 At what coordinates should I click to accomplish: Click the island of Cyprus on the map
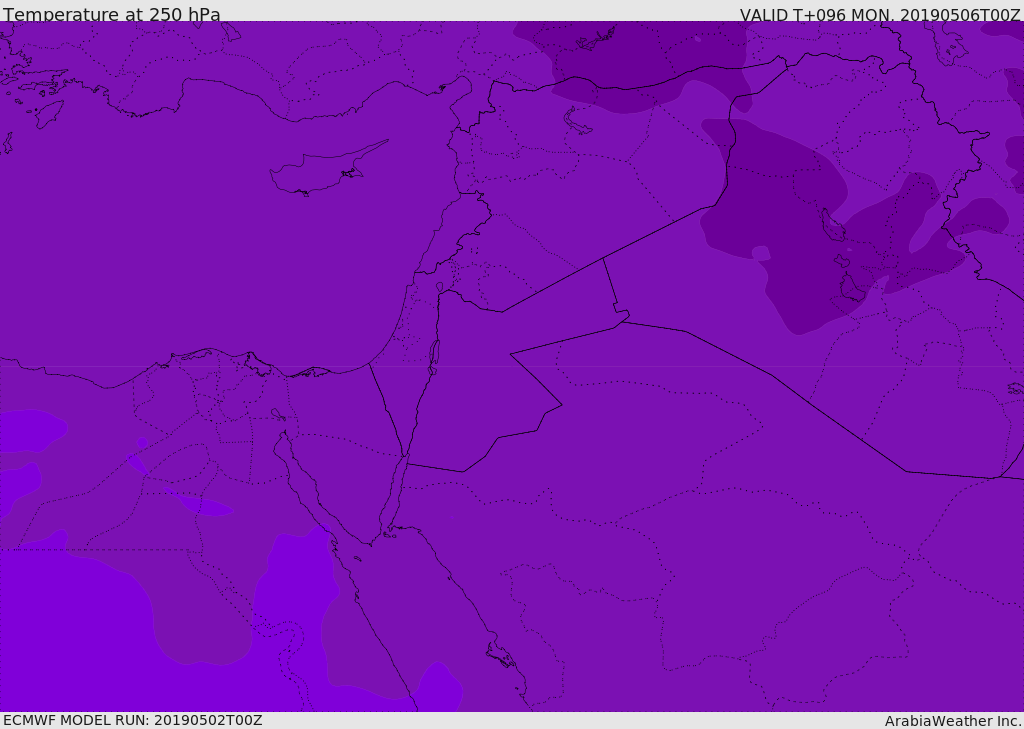tap(328, 169)
